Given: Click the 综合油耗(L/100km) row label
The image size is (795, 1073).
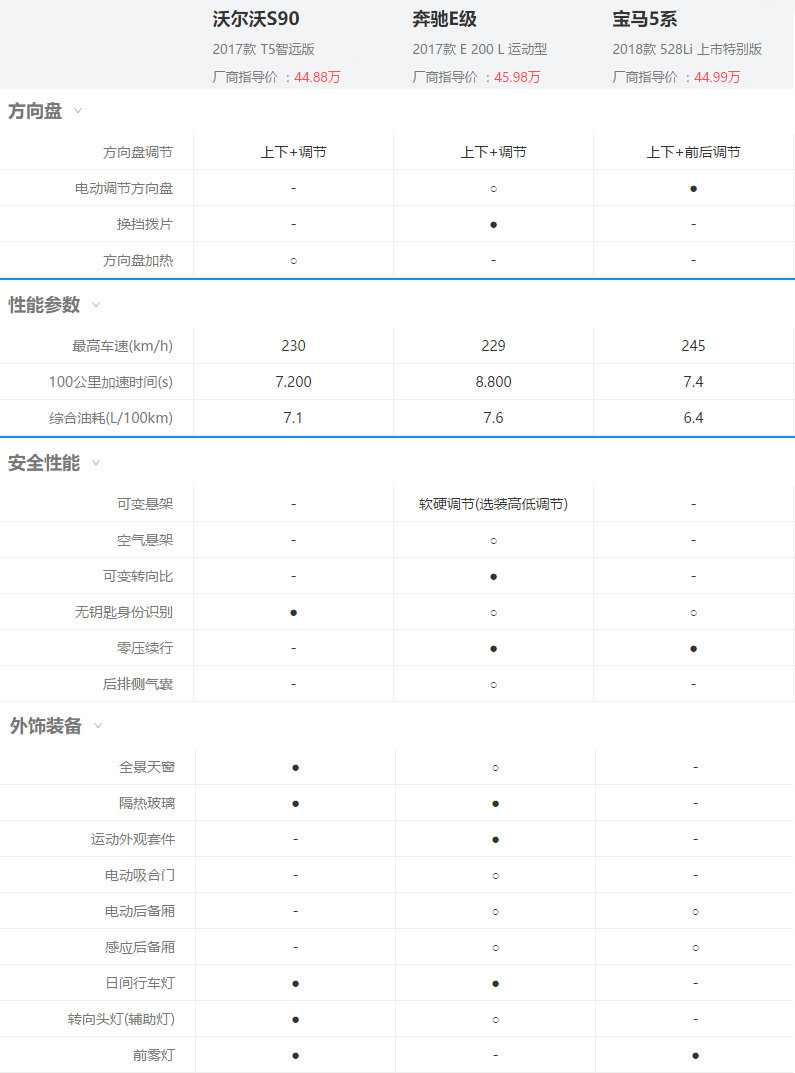Looking at the screenshot, I should click(x=111, y=417).
